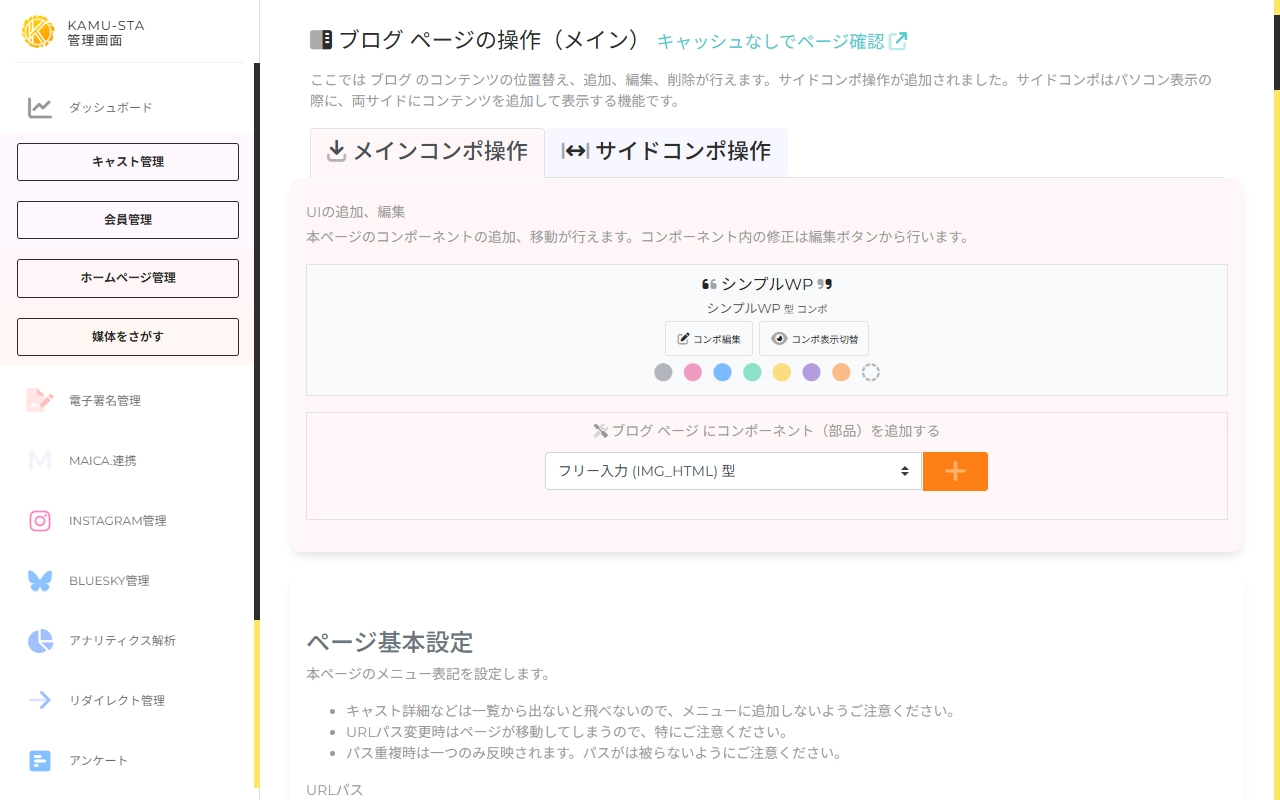Click the arrows icon on サイドコンポ操作 tab
Image resolution: width=1280 pixels, height=800 pixels.
point(575,151)
